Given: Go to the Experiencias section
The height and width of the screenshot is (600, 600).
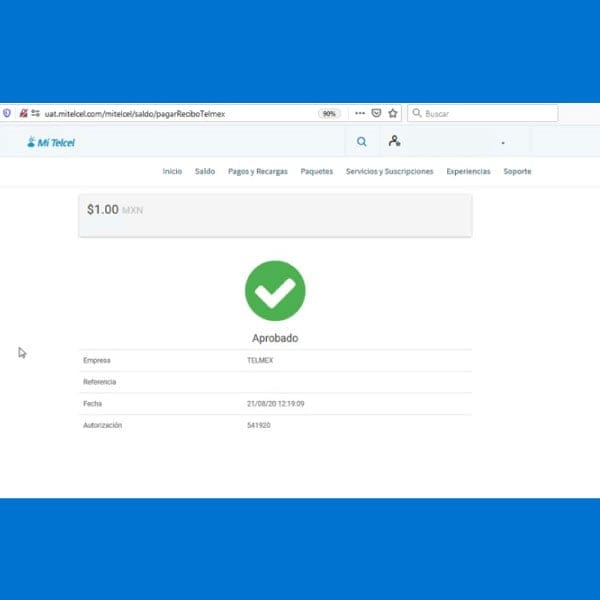Looking at the screenshot, I should (x=468, y=171).
